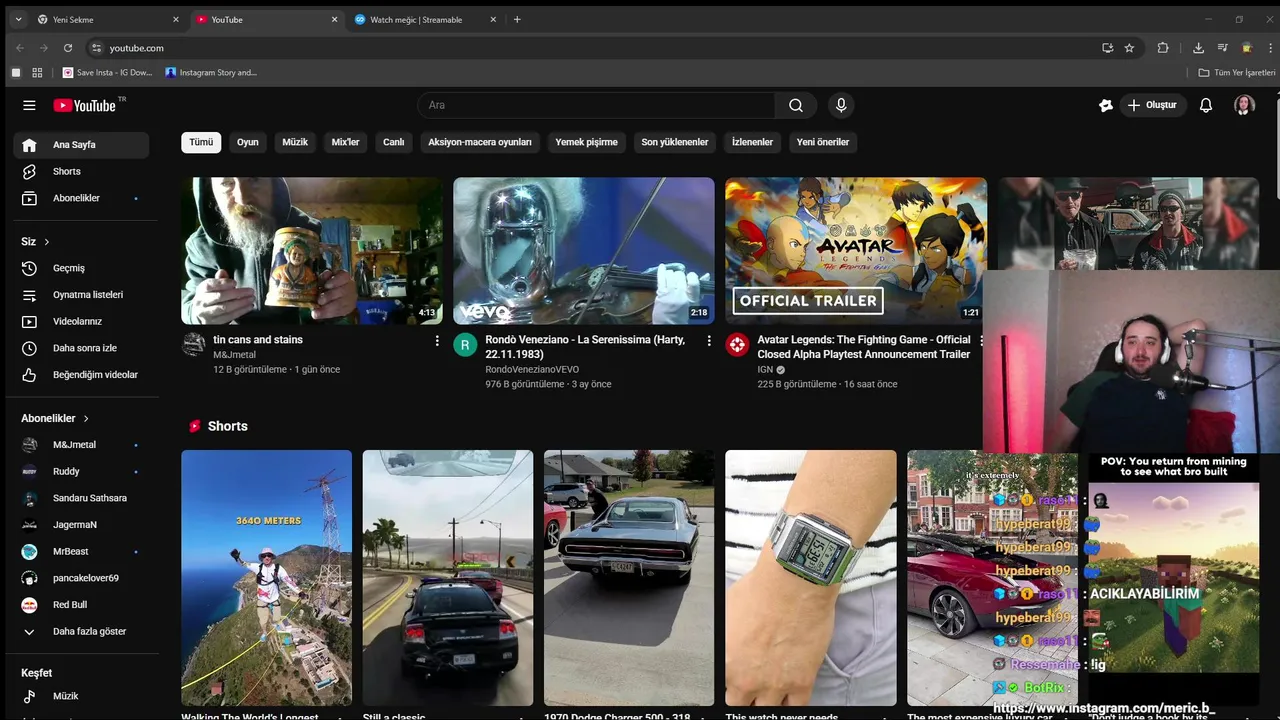Open Chrome downloads icon
This screenshot has width=1280, height=720.
coord(1198,48)
